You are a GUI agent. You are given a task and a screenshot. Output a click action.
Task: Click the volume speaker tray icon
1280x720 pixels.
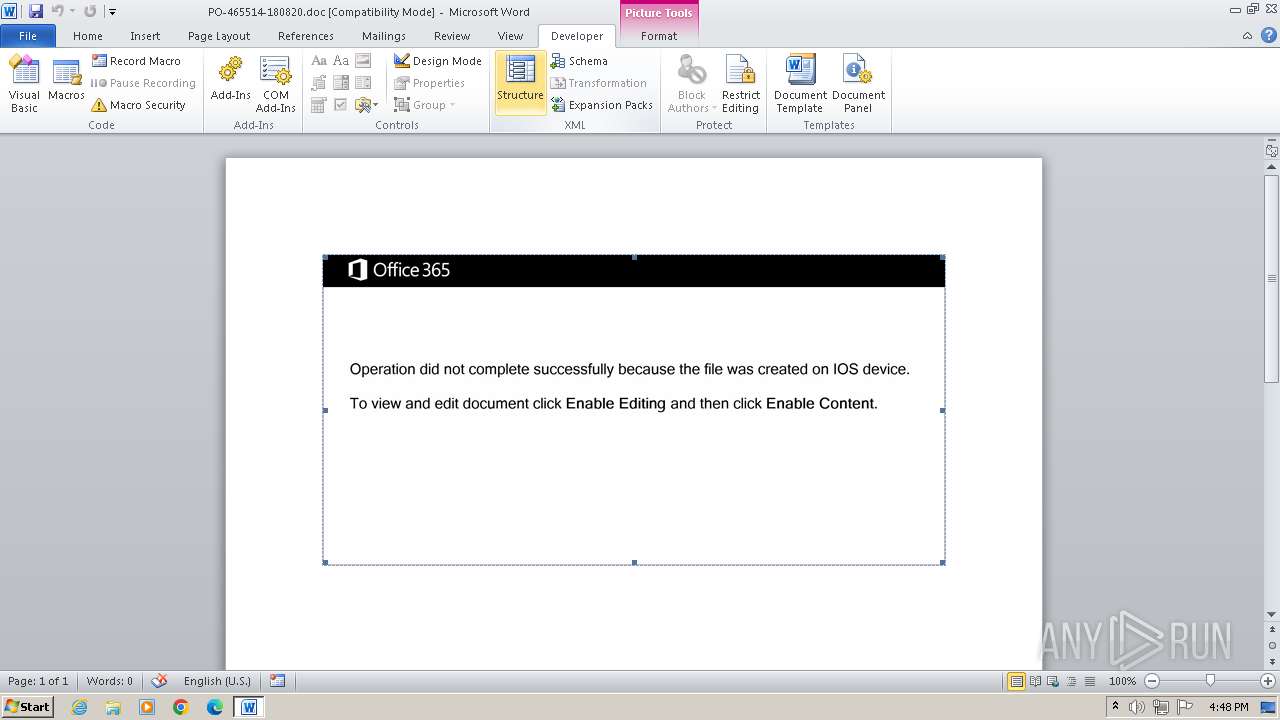1138,707
